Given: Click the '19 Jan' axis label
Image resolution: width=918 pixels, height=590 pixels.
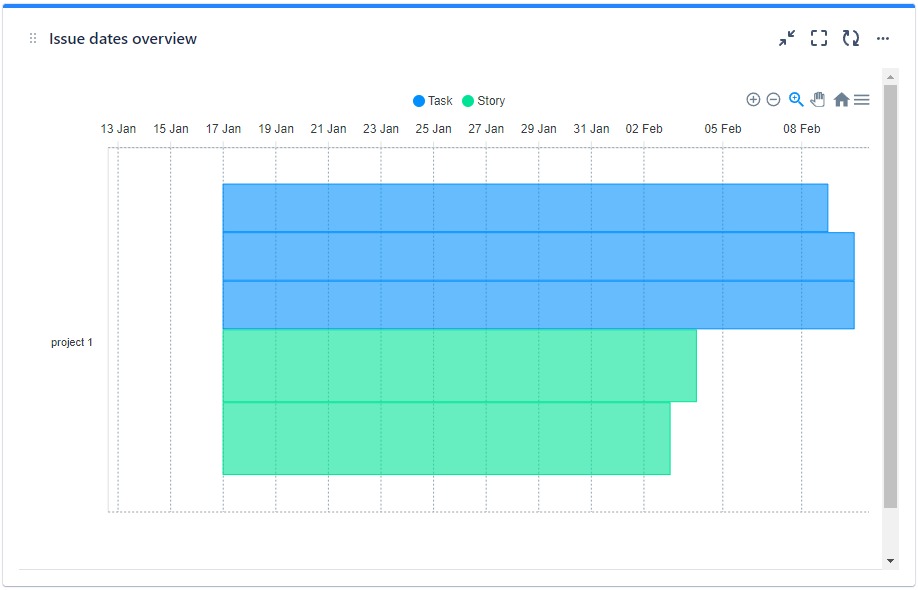Looking at the screenshot, I should (x=276, y=129).
